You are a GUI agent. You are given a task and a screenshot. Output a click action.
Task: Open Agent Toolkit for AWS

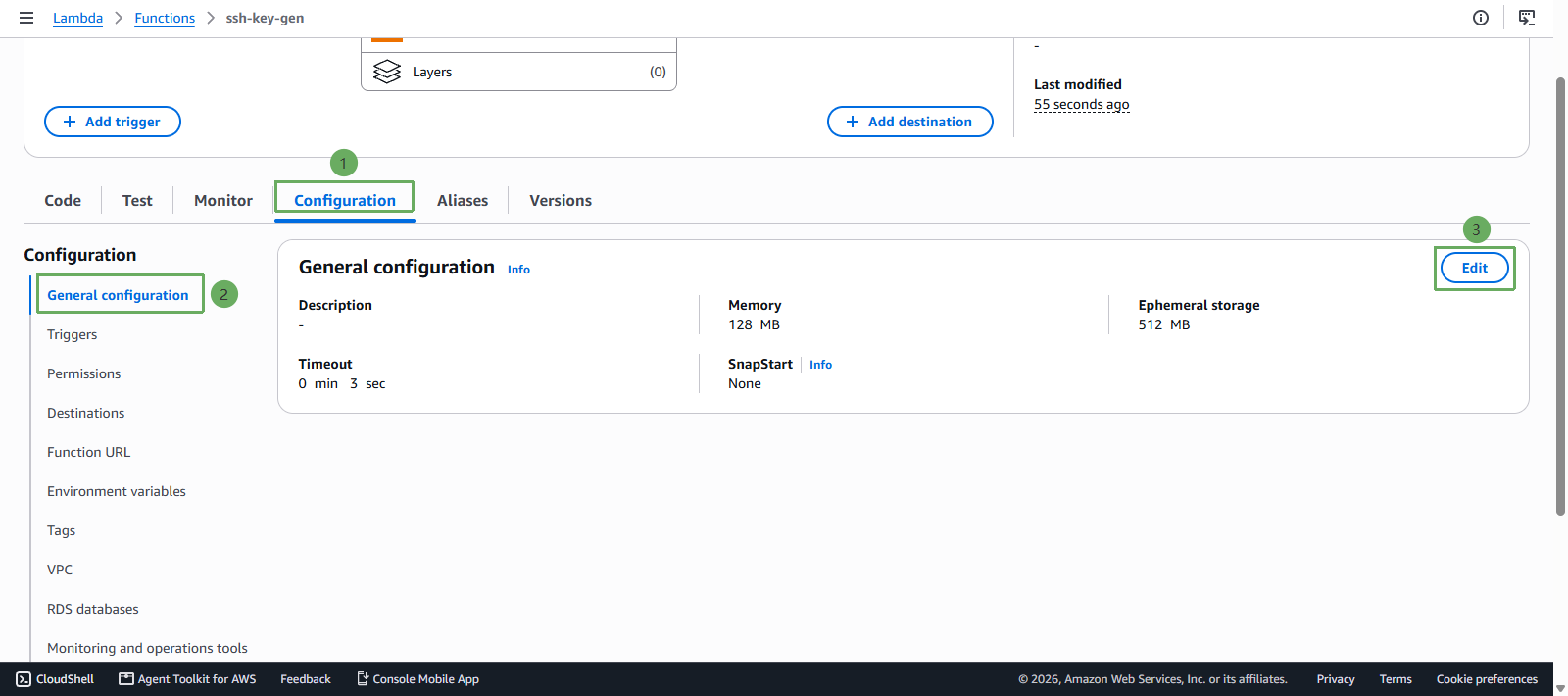(x=187, y=679)
